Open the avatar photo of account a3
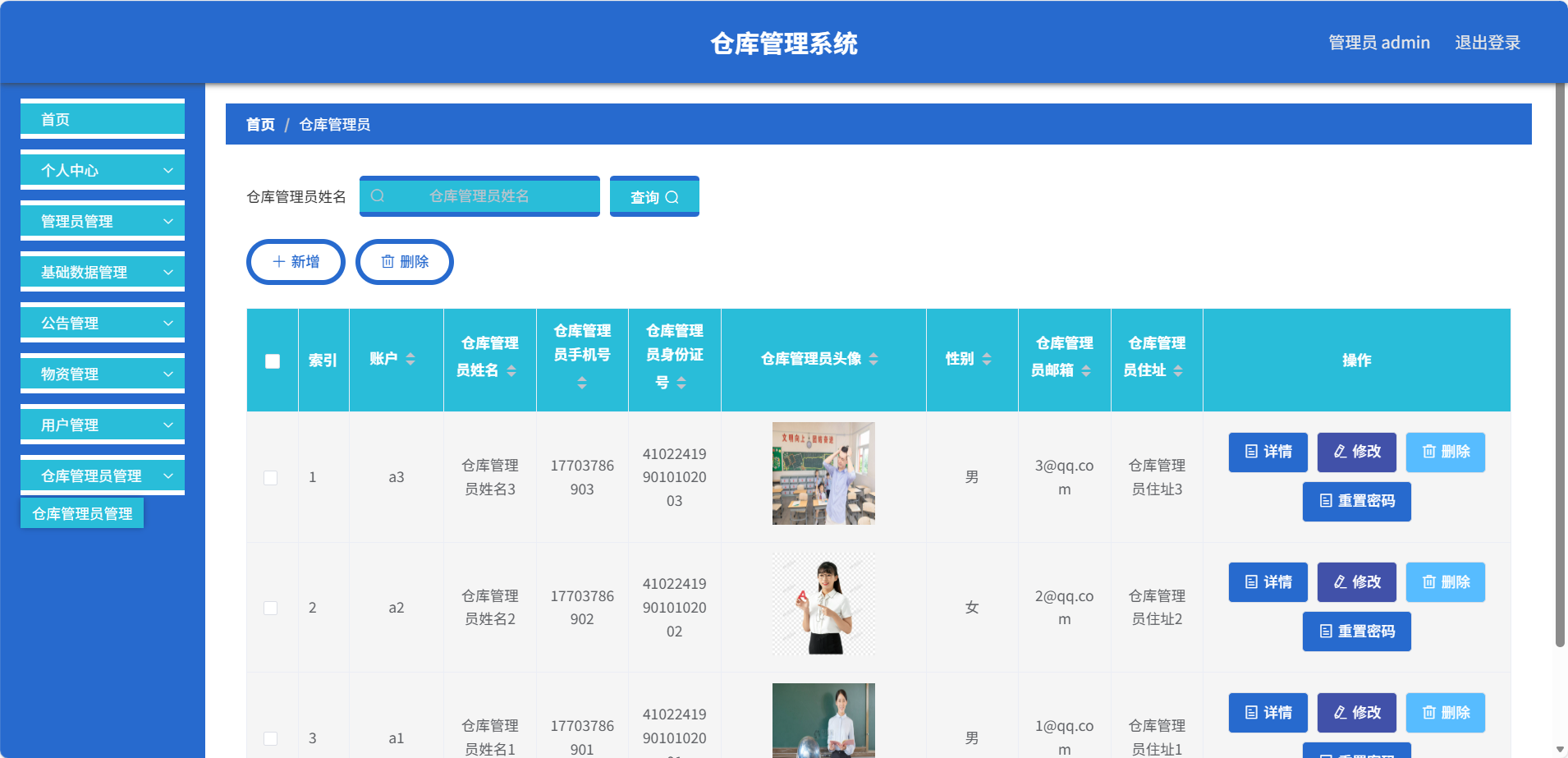 pos(823,473)
